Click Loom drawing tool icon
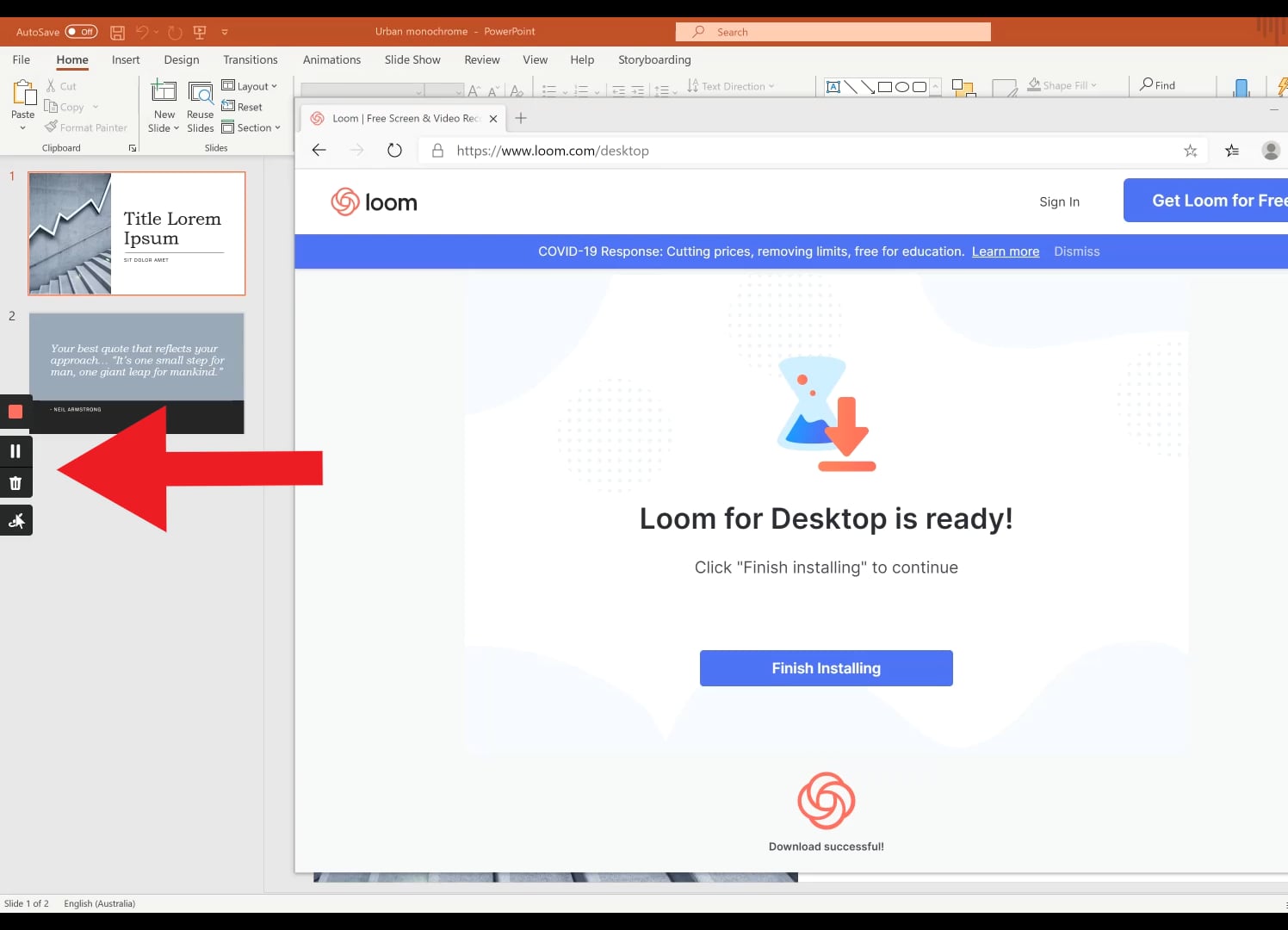This screenshot has height=930, width=1288. point(15,520)
